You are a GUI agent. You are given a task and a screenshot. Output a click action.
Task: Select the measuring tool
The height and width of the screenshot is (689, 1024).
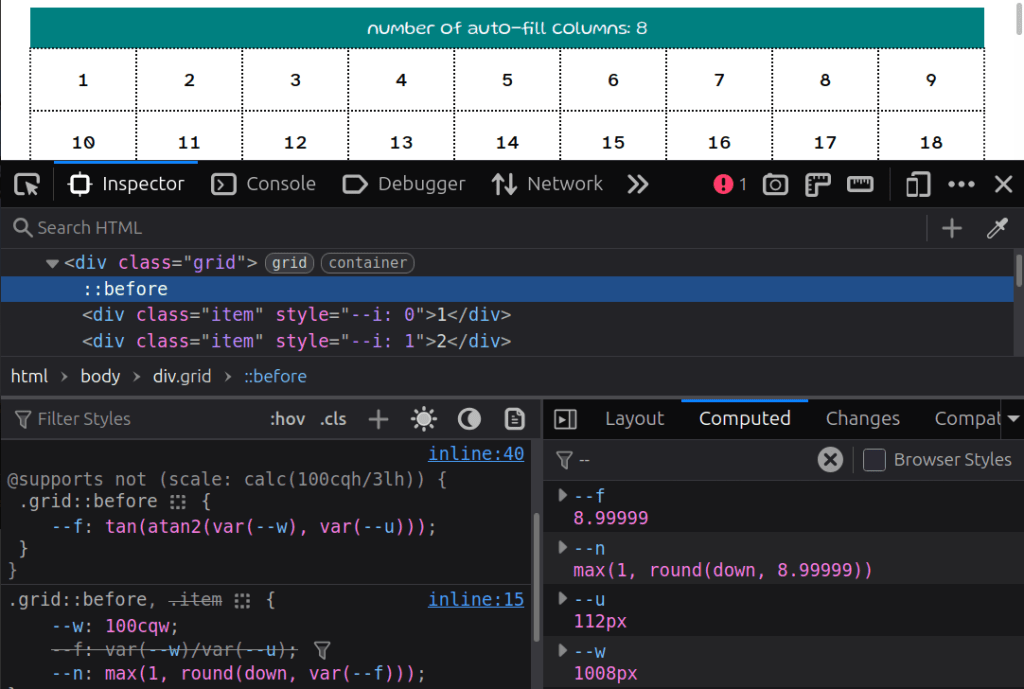click(x=861, y=184)
